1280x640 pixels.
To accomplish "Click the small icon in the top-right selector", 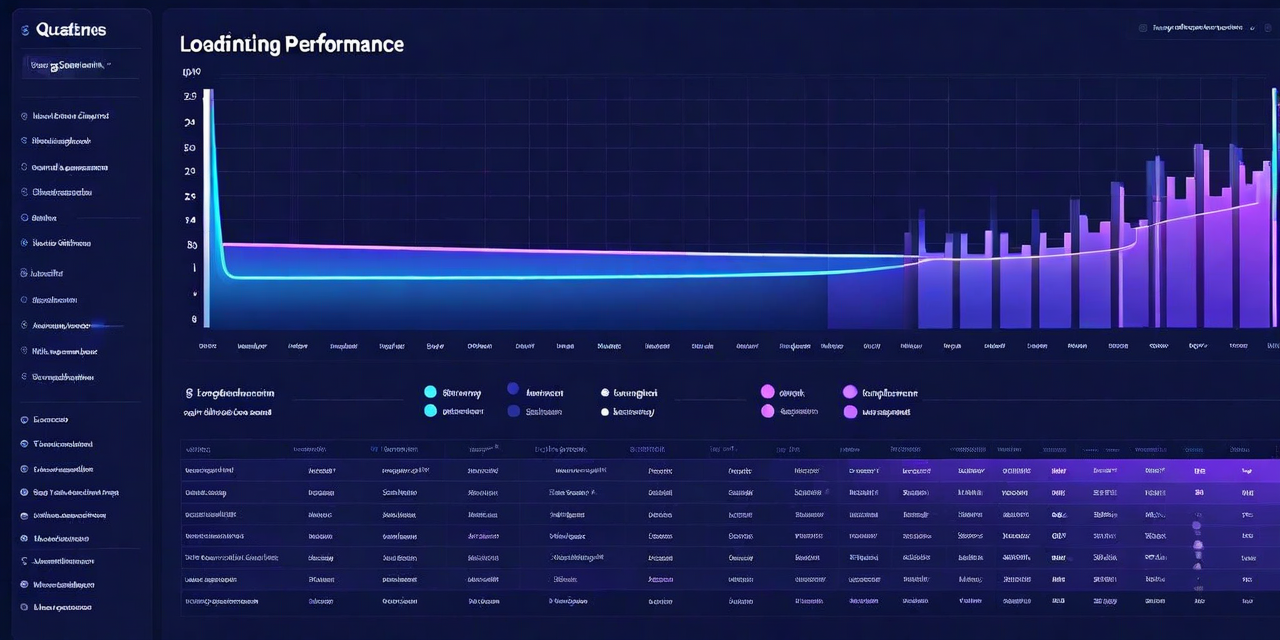I will pyautogui.click(x=1143, y=29).
